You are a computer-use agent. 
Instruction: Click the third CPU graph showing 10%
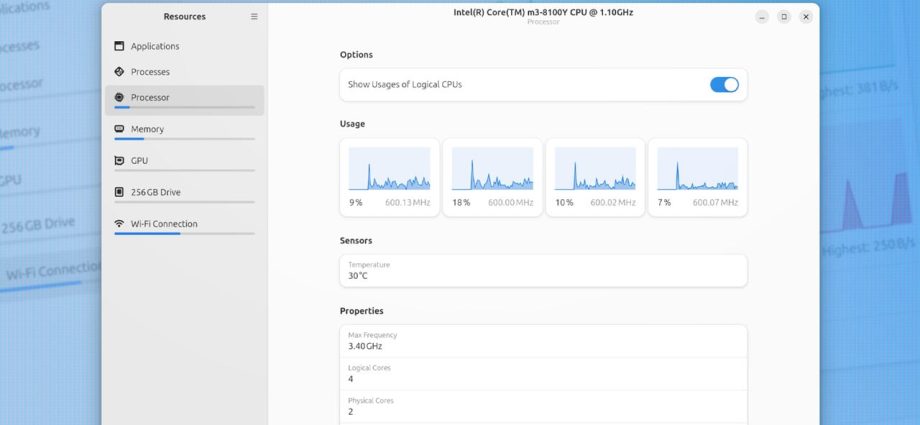coord(595,169)
